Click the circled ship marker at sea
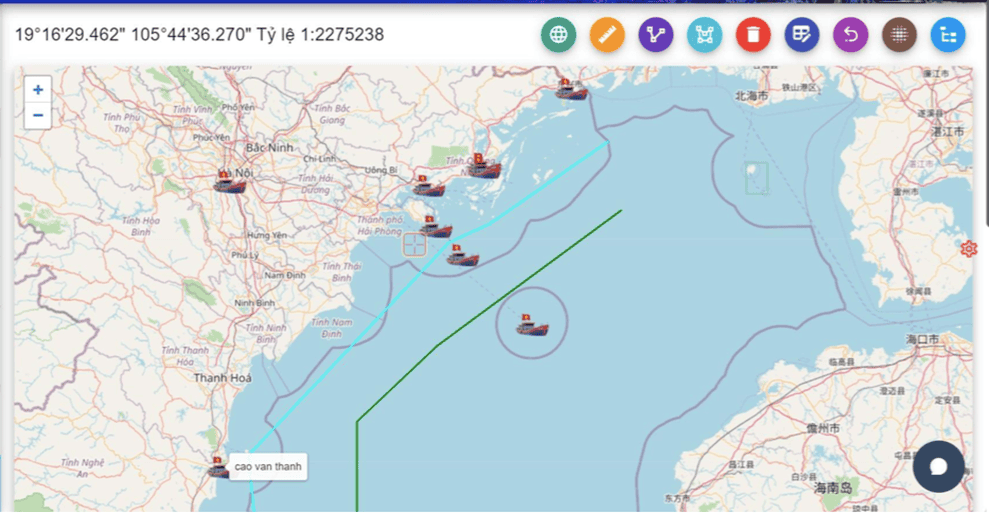The width and height of the screenshot is (989, 513). pos(532,324)
